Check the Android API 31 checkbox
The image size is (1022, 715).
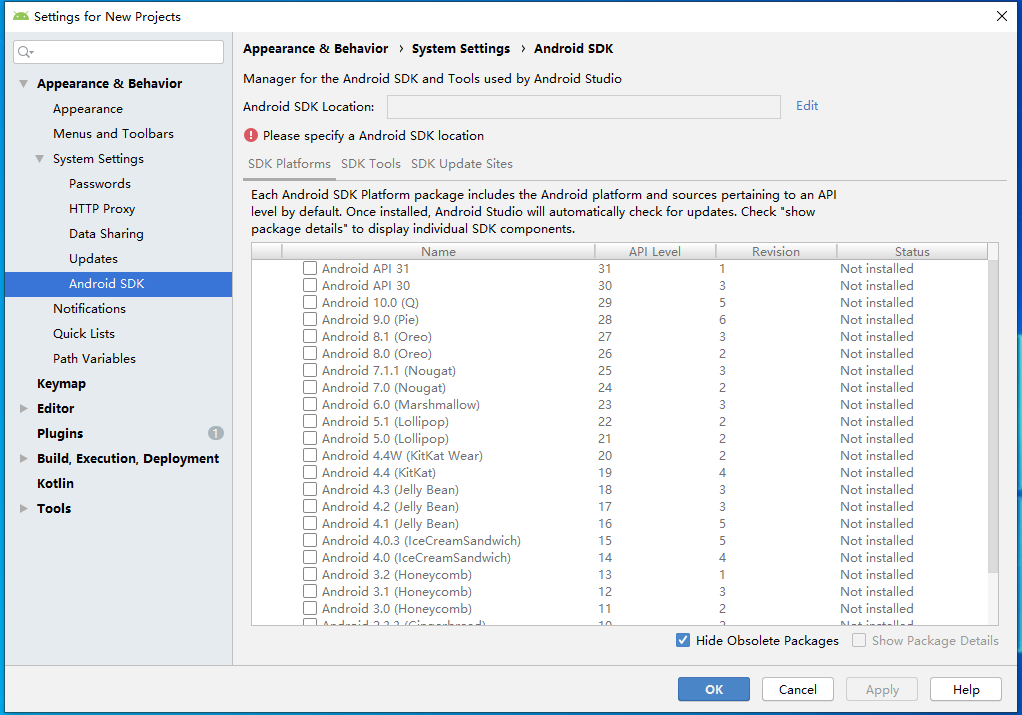(x=310, y=268)
